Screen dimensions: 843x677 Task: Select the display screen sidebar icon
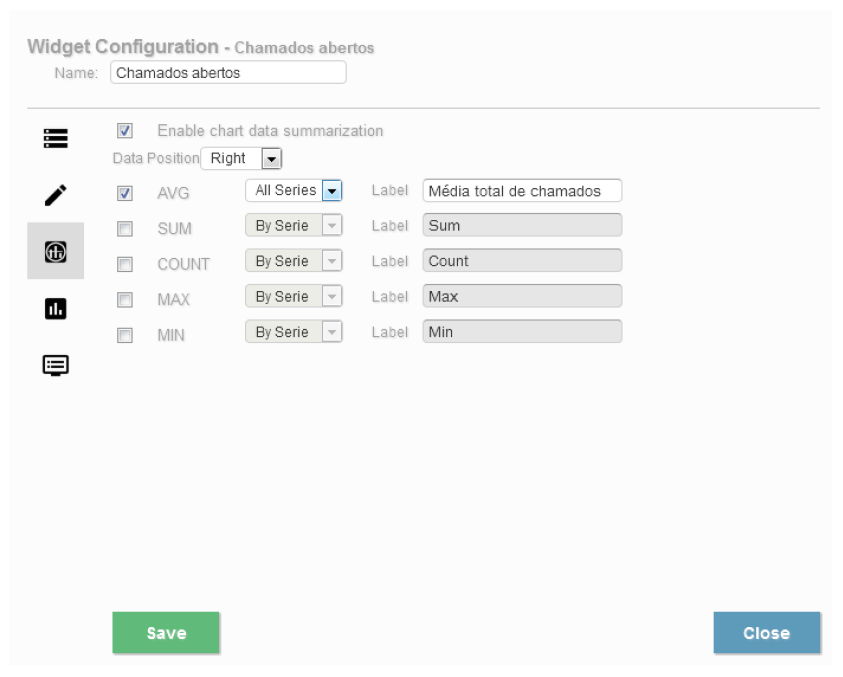55,365
